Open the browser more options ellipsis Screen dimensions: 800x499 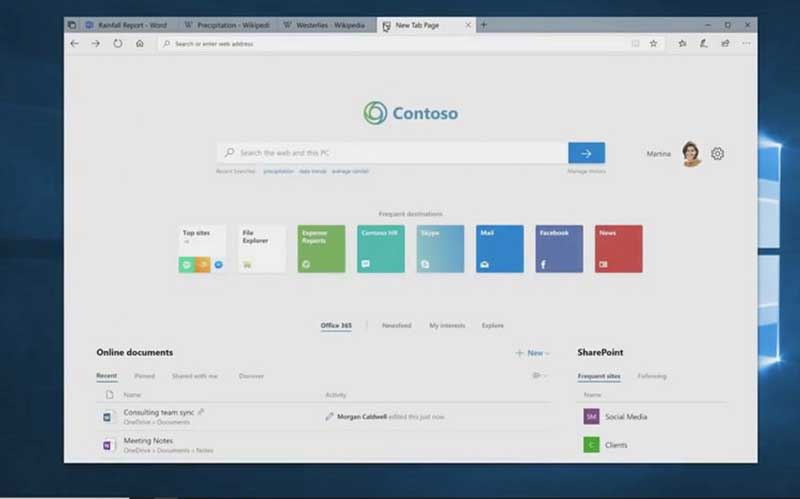746,44
